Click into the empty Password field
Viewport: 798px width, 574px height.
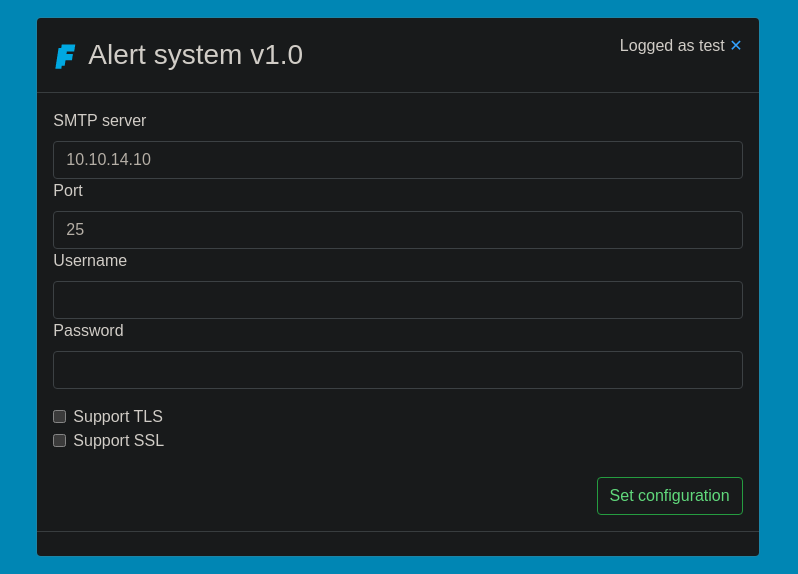tap(398, 370)
